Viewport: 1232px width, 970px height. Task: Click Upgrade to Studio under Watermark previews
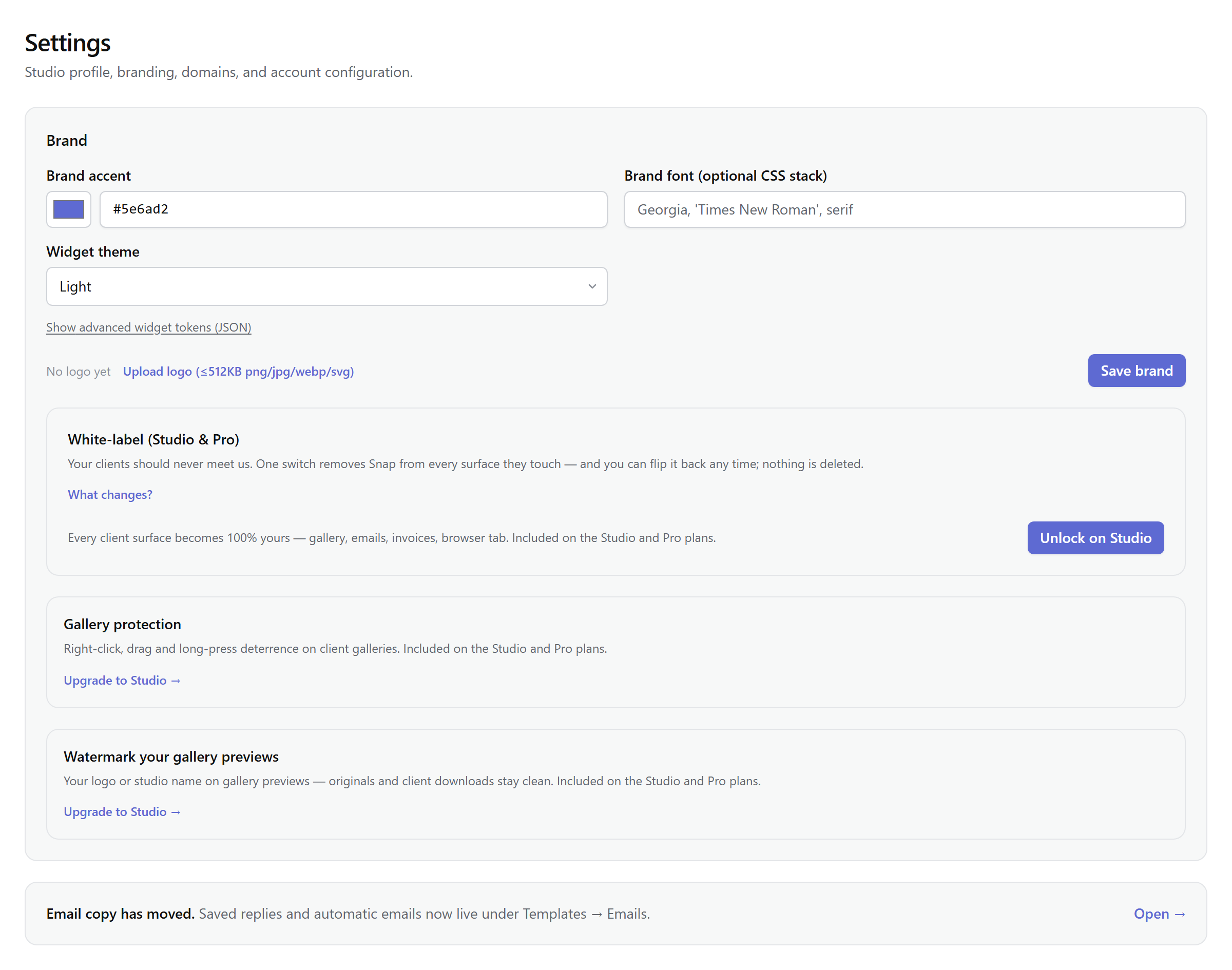[x=122, y=811]
